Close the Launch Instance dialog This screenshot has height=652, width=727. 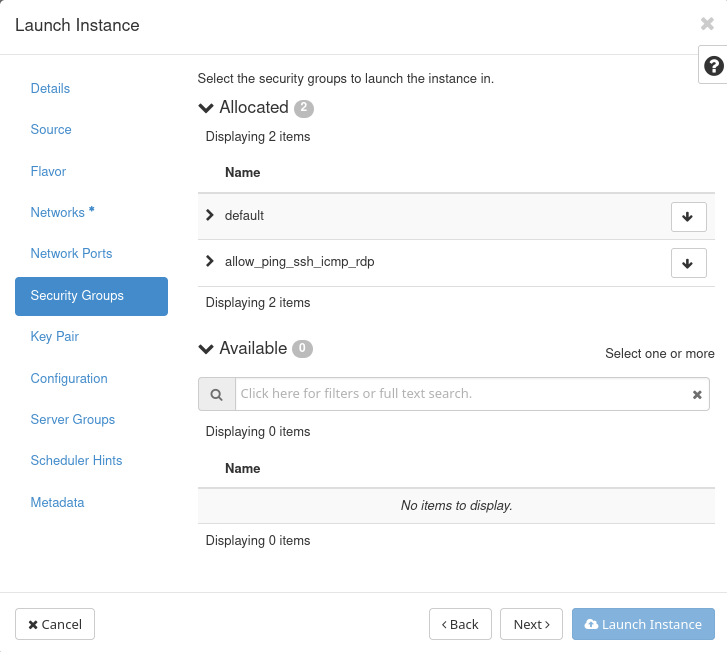click(x=707, y=24)
